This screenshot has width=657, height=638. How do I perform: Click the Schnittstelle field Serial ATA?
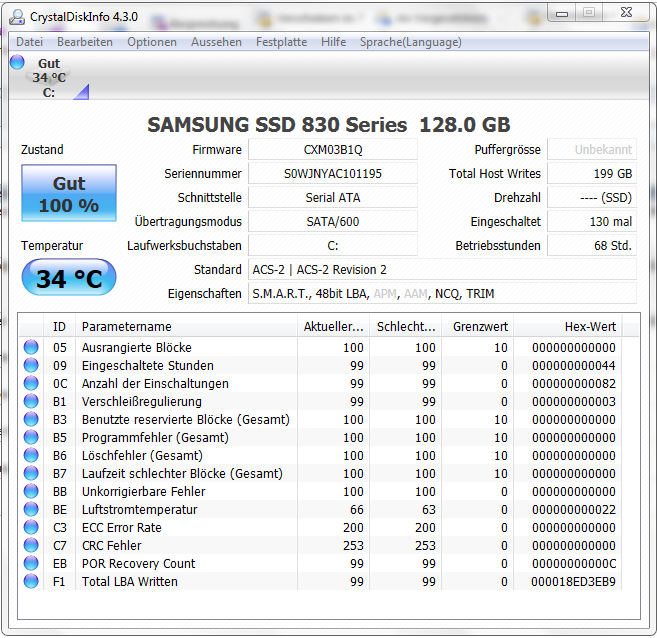[x=333, y=197]
